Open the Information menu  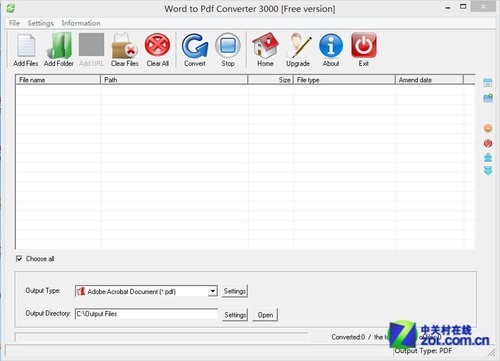click(x=81, y=23)
